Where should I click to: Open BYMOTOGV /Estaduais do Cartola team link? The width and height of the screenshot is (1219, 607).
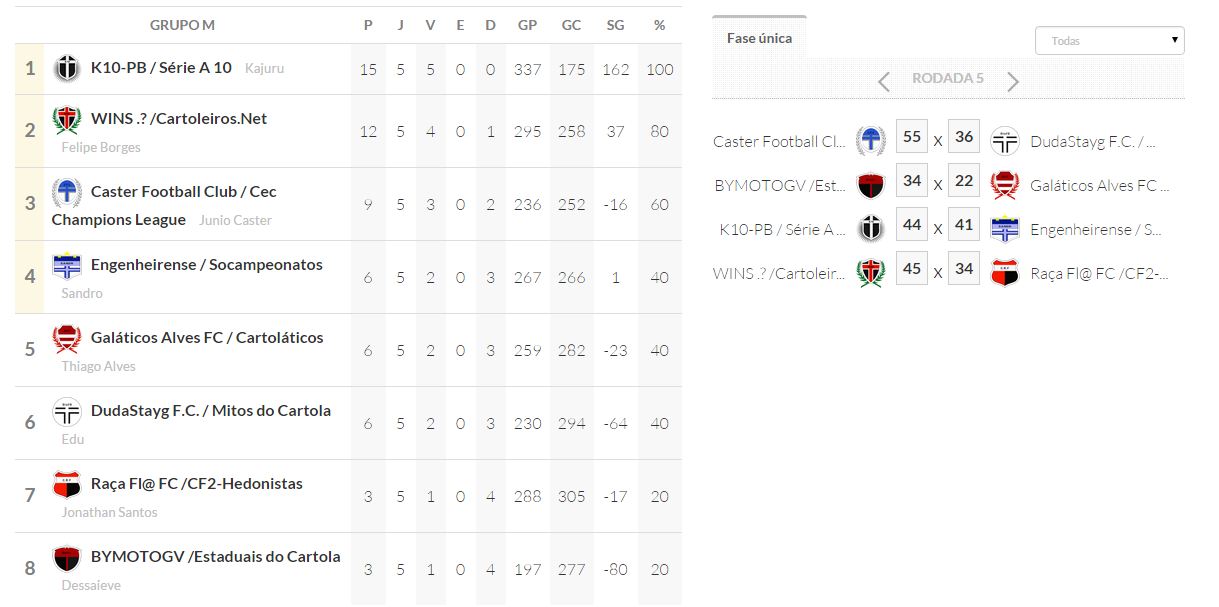215,557
